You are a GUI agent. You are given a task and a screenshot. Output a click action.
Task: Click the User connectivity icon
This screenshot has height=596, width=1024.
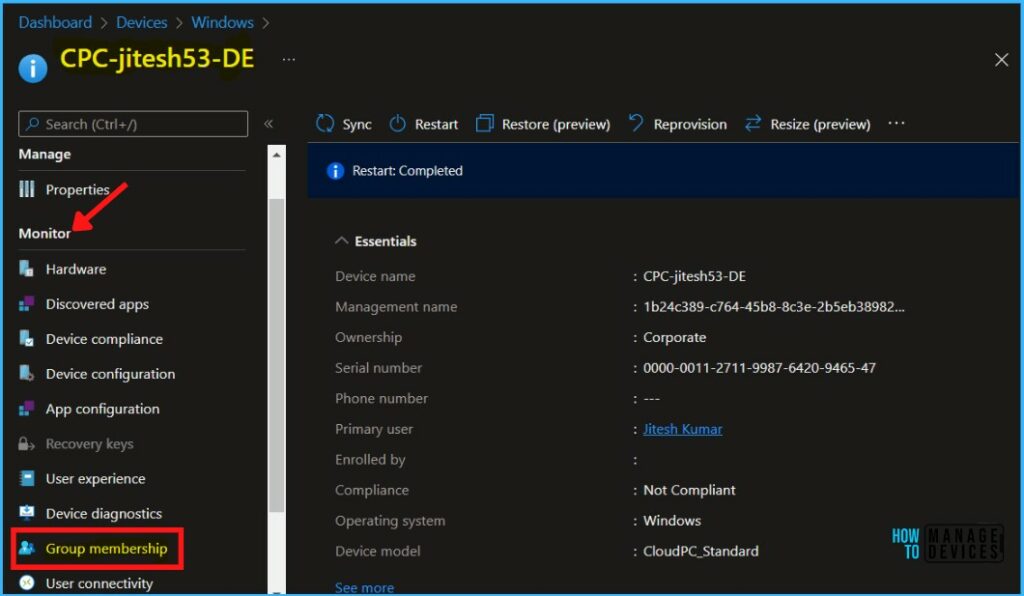point(27,582)
